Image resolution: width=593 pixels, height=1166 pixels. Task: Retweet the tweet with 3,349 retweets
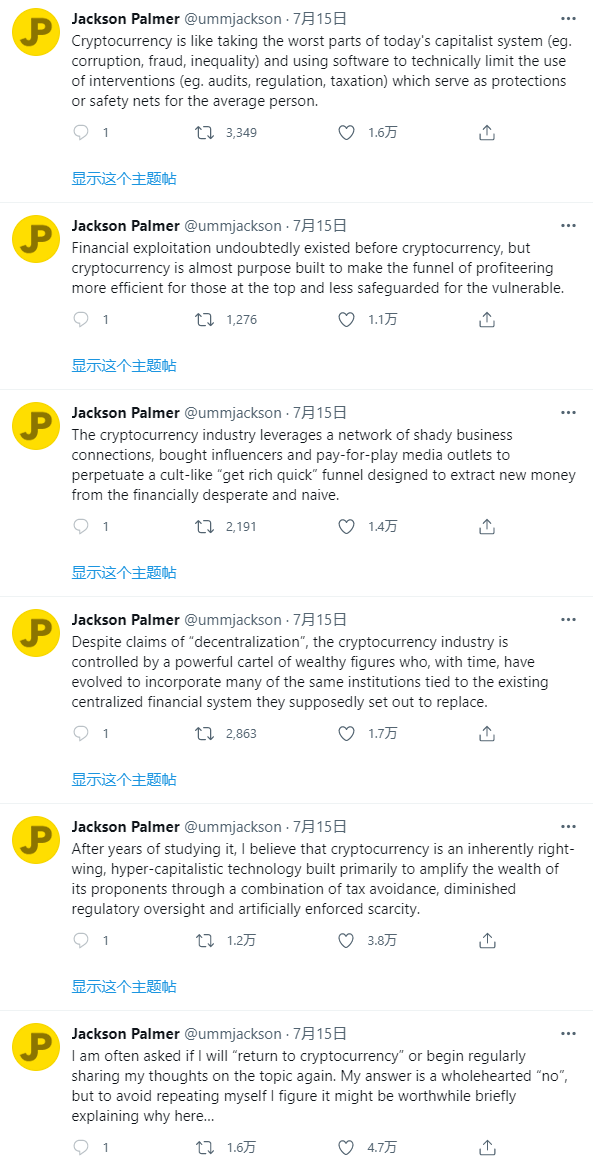[204, 133]
